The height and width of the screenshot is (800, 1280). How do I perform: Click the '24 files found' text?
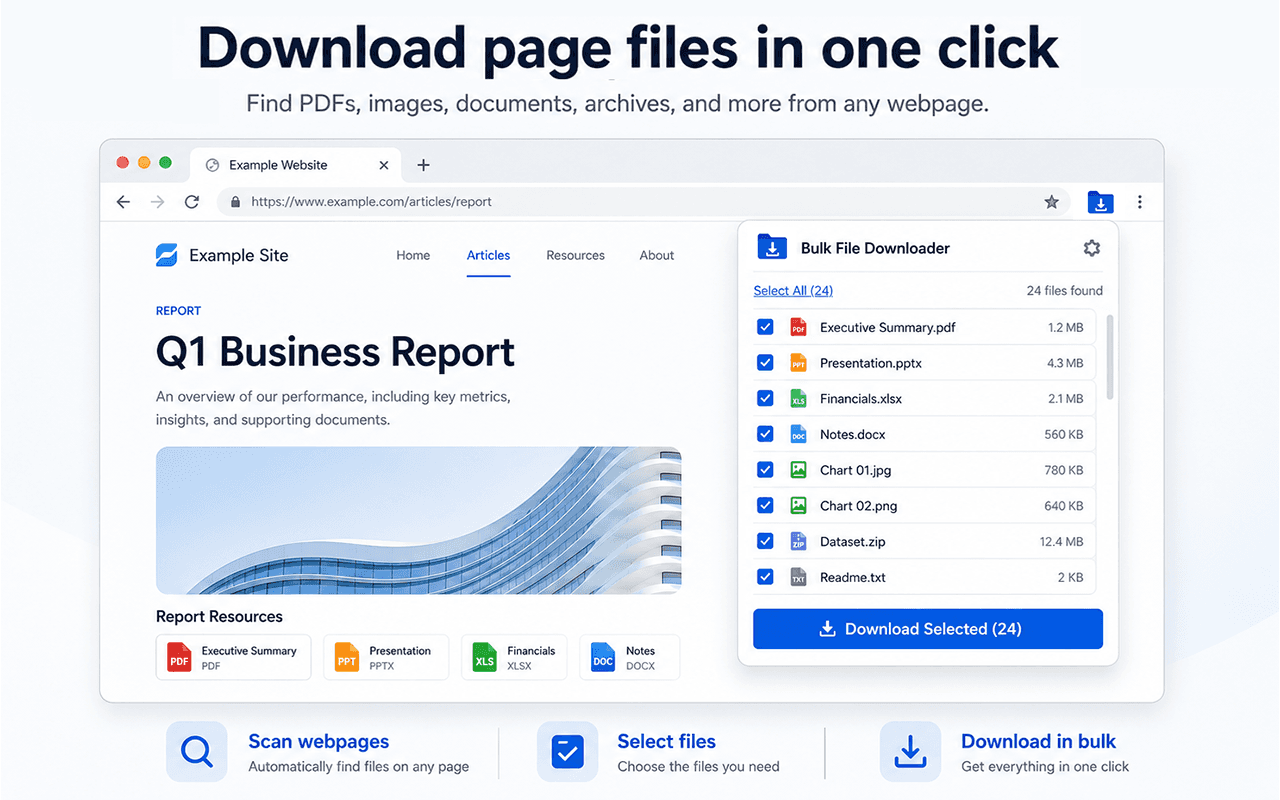pos(1065,291)
